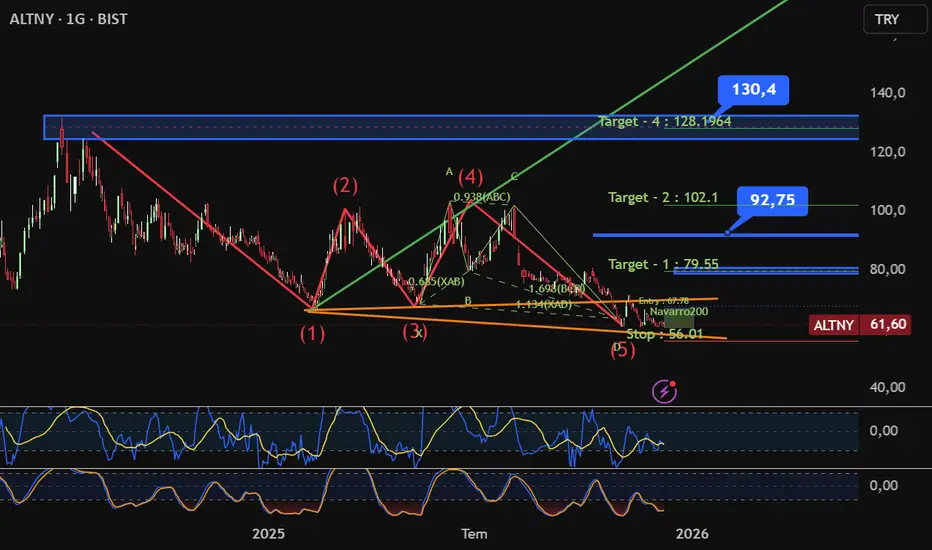Click the Target - 4 : 128.1964 label
932x550 pixels.
click(665, 121)
